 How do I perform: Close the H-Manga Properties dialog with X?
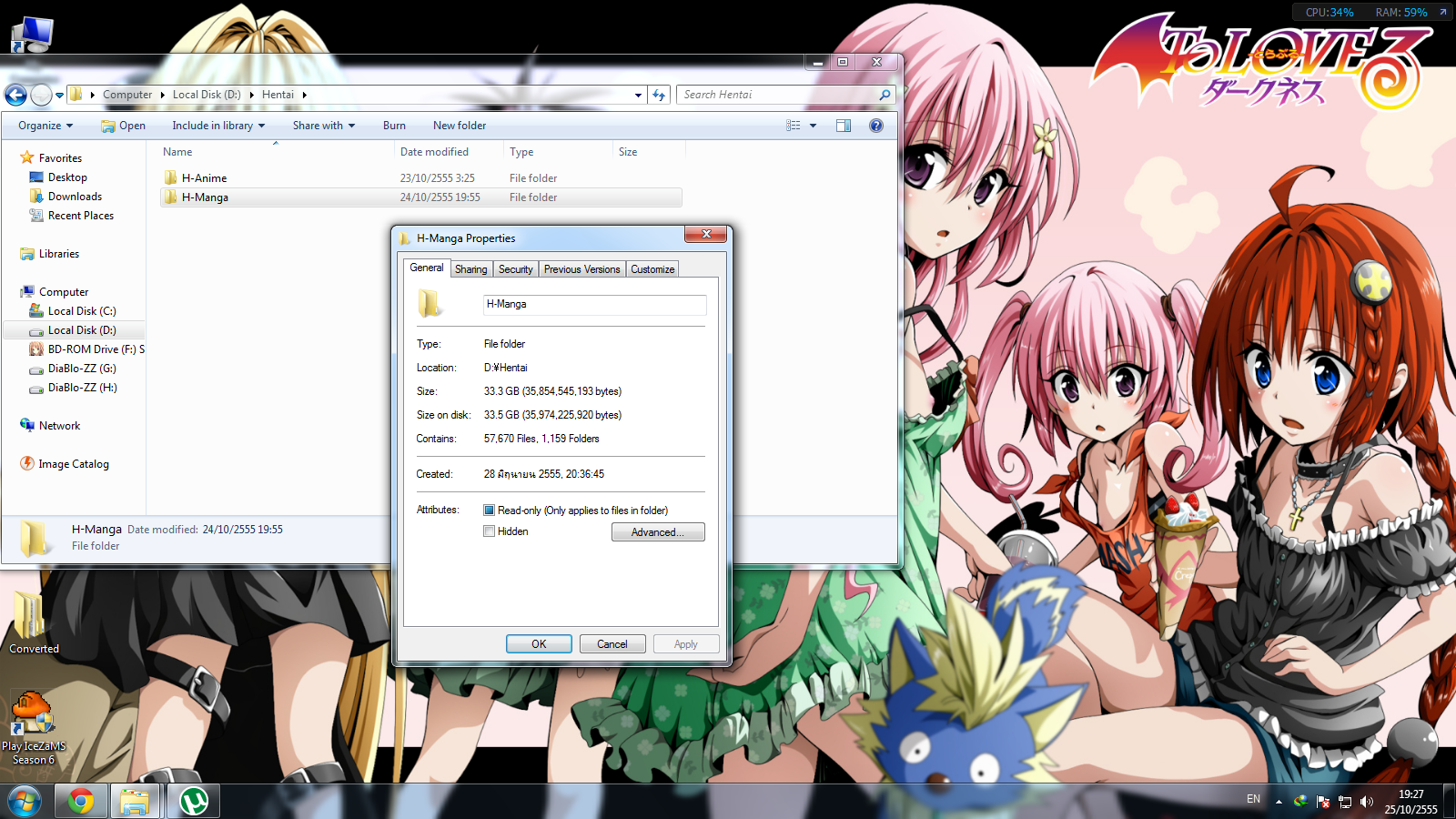point(706,235)
